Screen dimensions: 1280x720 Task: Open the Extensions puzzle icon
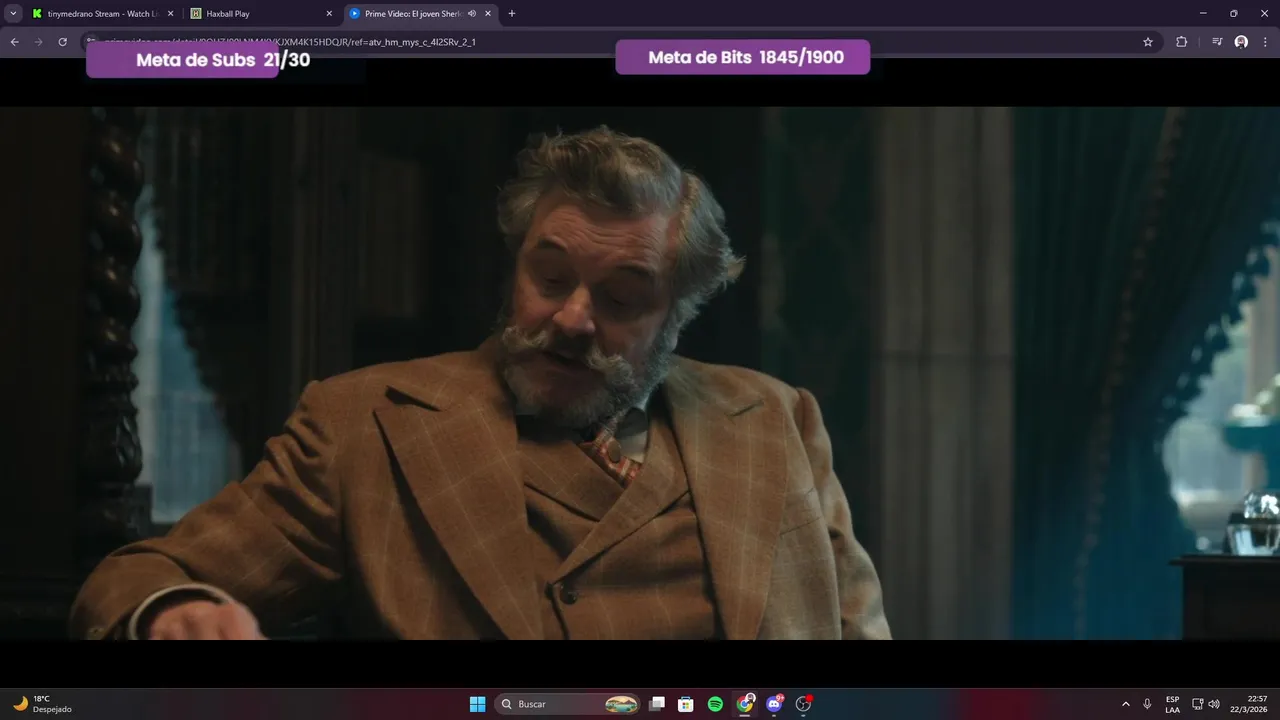(x=1181, y=42)
